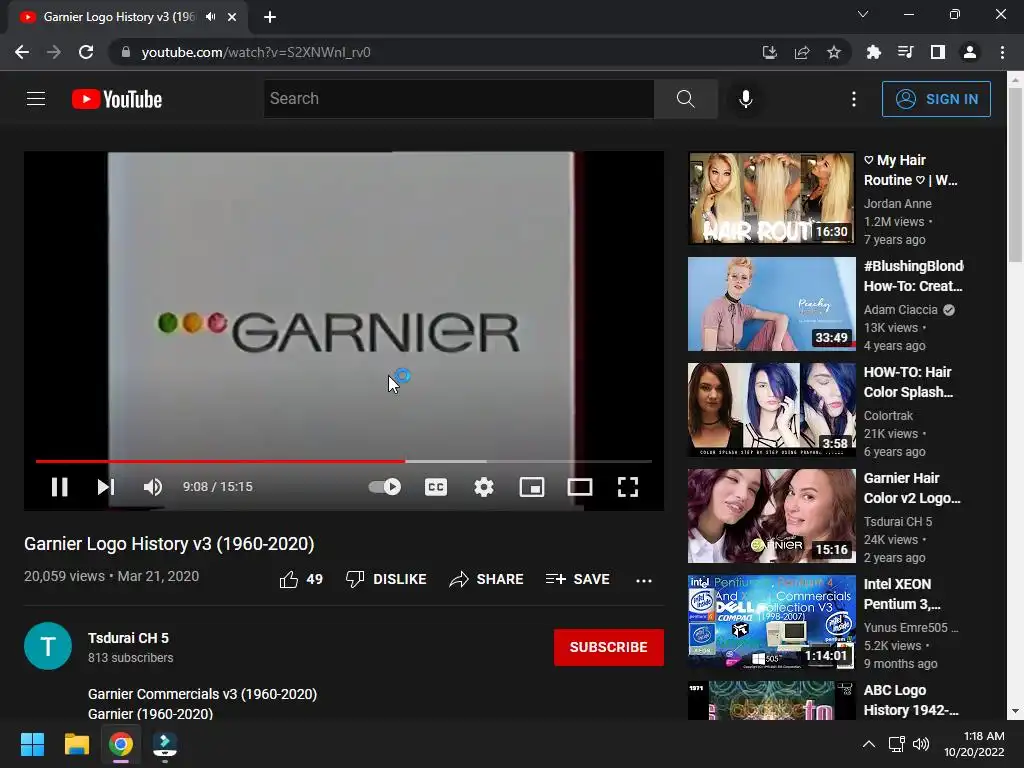
Task: Focus the YouTube search field
Action: (x=458, y=99)
